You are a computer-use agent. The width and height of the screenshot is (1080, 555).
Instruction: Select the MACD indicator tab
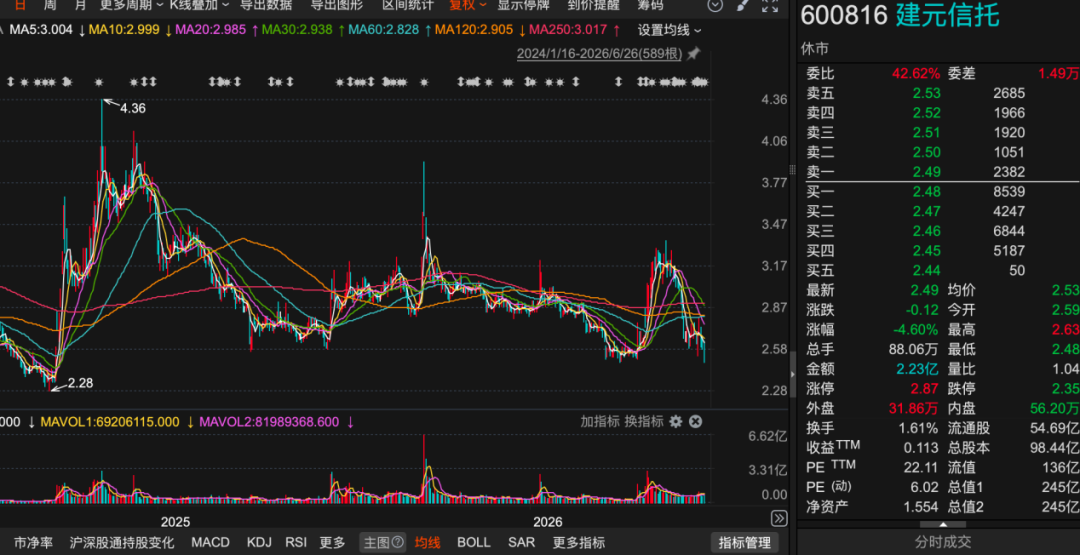(211, 543)
